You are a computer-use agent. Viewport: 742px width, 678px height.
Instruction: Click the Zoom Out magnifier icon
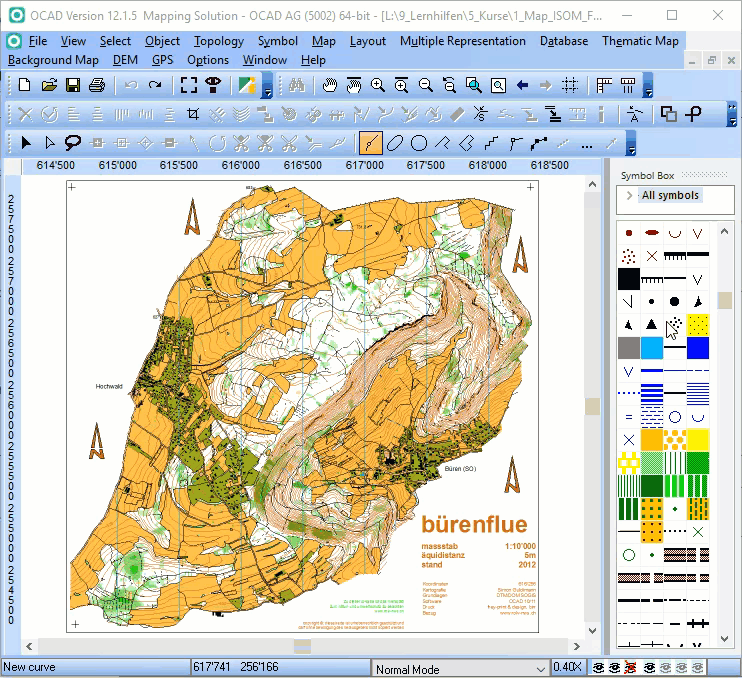pos(426,85)
